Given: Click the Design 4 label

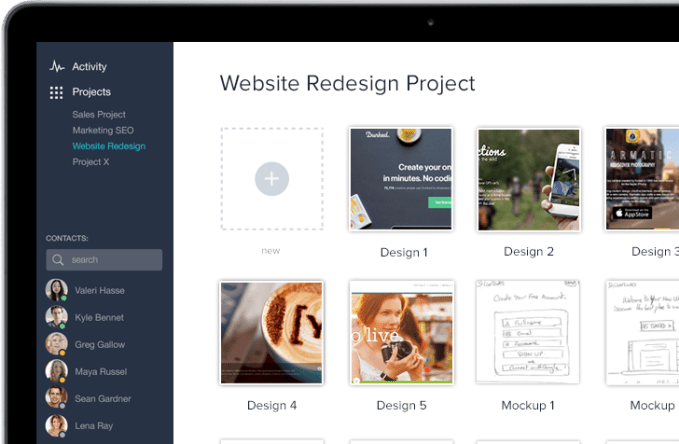Looking at the screenshot, I should click(272, 405).
